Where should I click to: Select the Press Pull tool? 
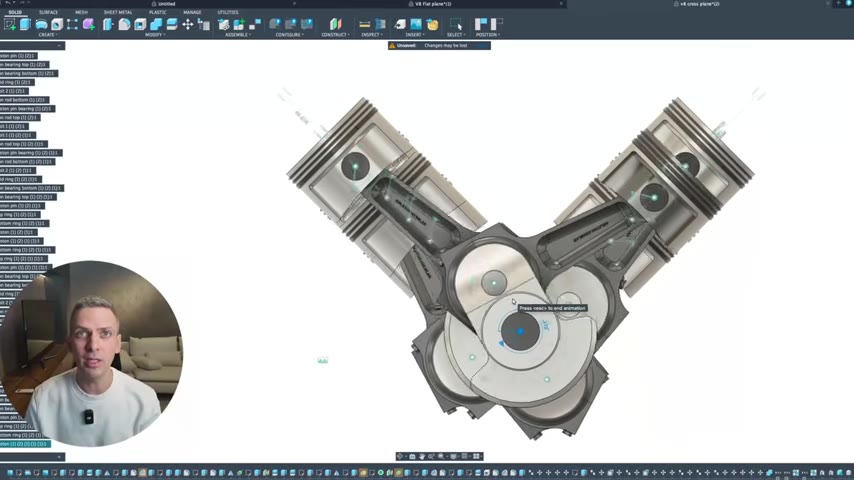108,24
